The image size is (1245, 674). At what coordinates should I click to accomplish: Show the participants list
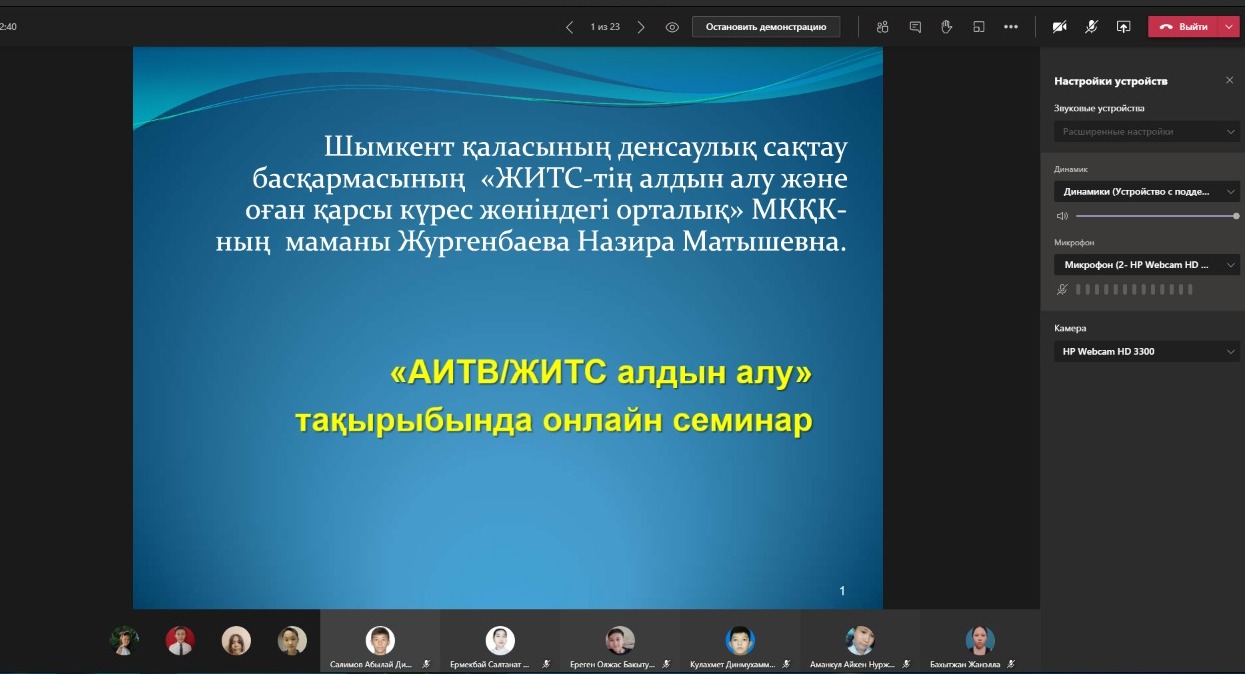pyautogui.click(x=882, y=27)
